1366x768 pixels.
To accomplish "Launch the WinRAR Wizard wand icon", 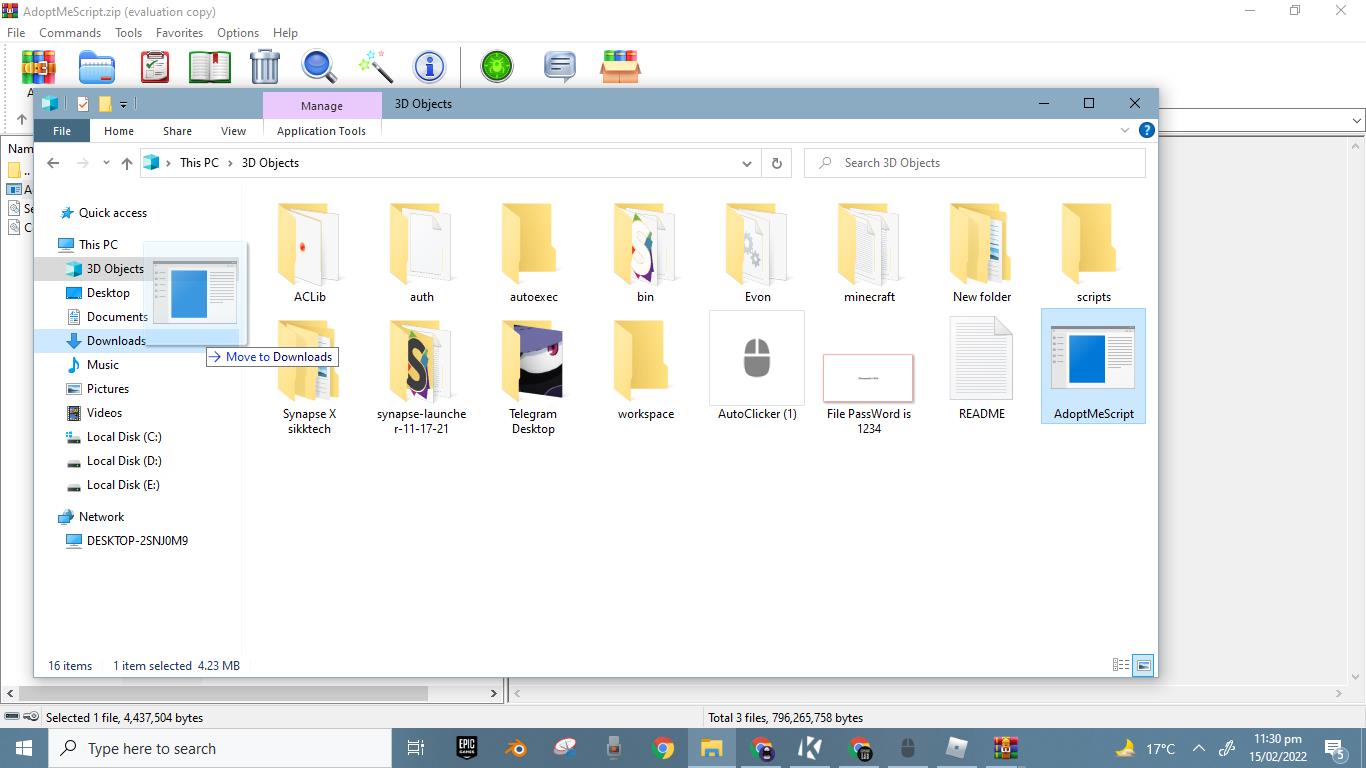I will pos(376,67).
